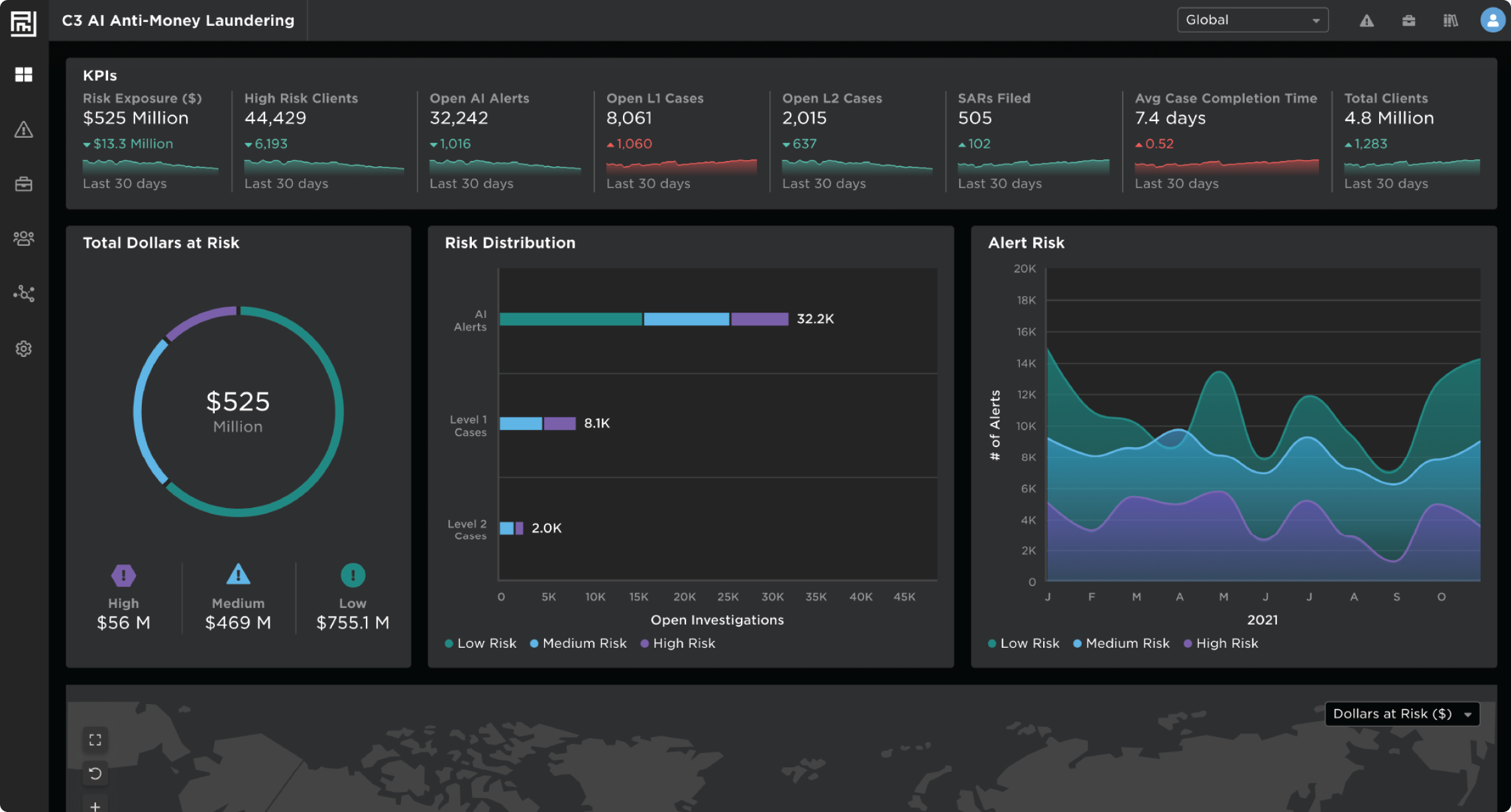The width and height of the screenshot is (1511, 812).
Task: Click the map fullscreen expand icon
Action: (95, 740)
